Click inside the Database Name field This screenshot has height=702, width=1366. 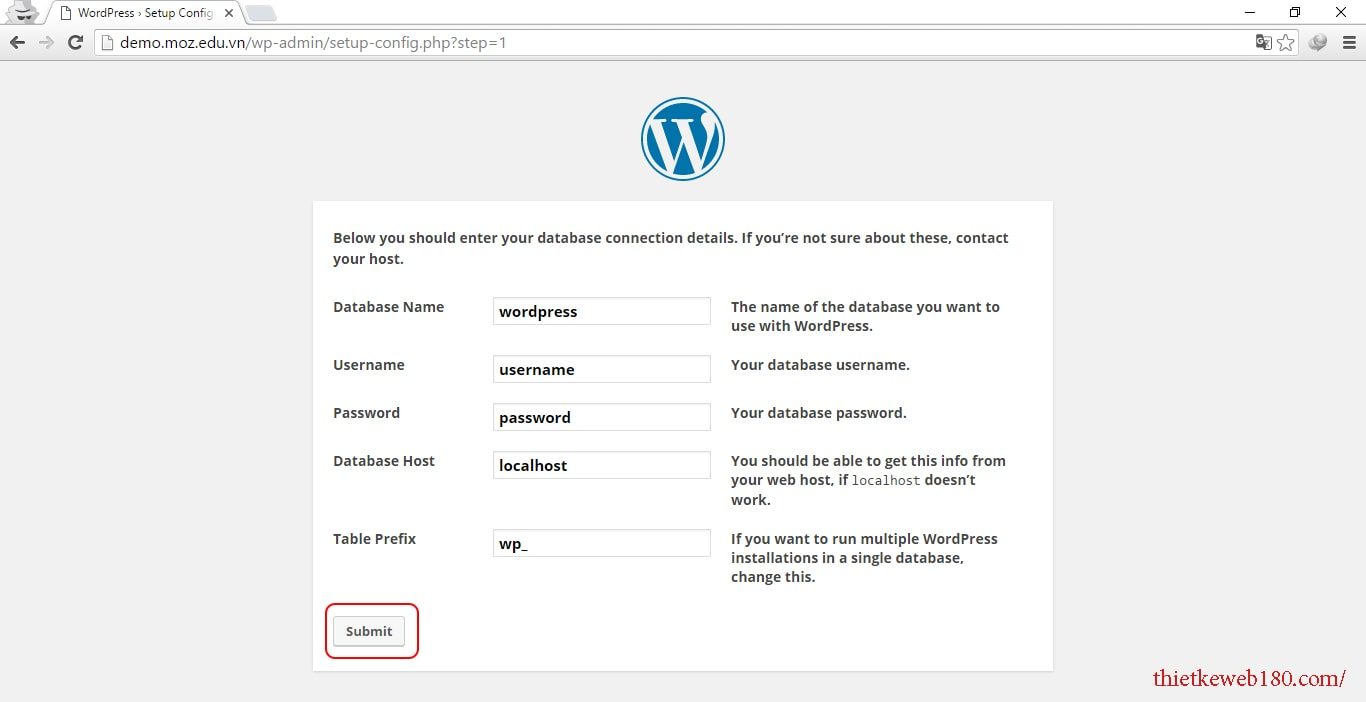(x=600, y=311)
